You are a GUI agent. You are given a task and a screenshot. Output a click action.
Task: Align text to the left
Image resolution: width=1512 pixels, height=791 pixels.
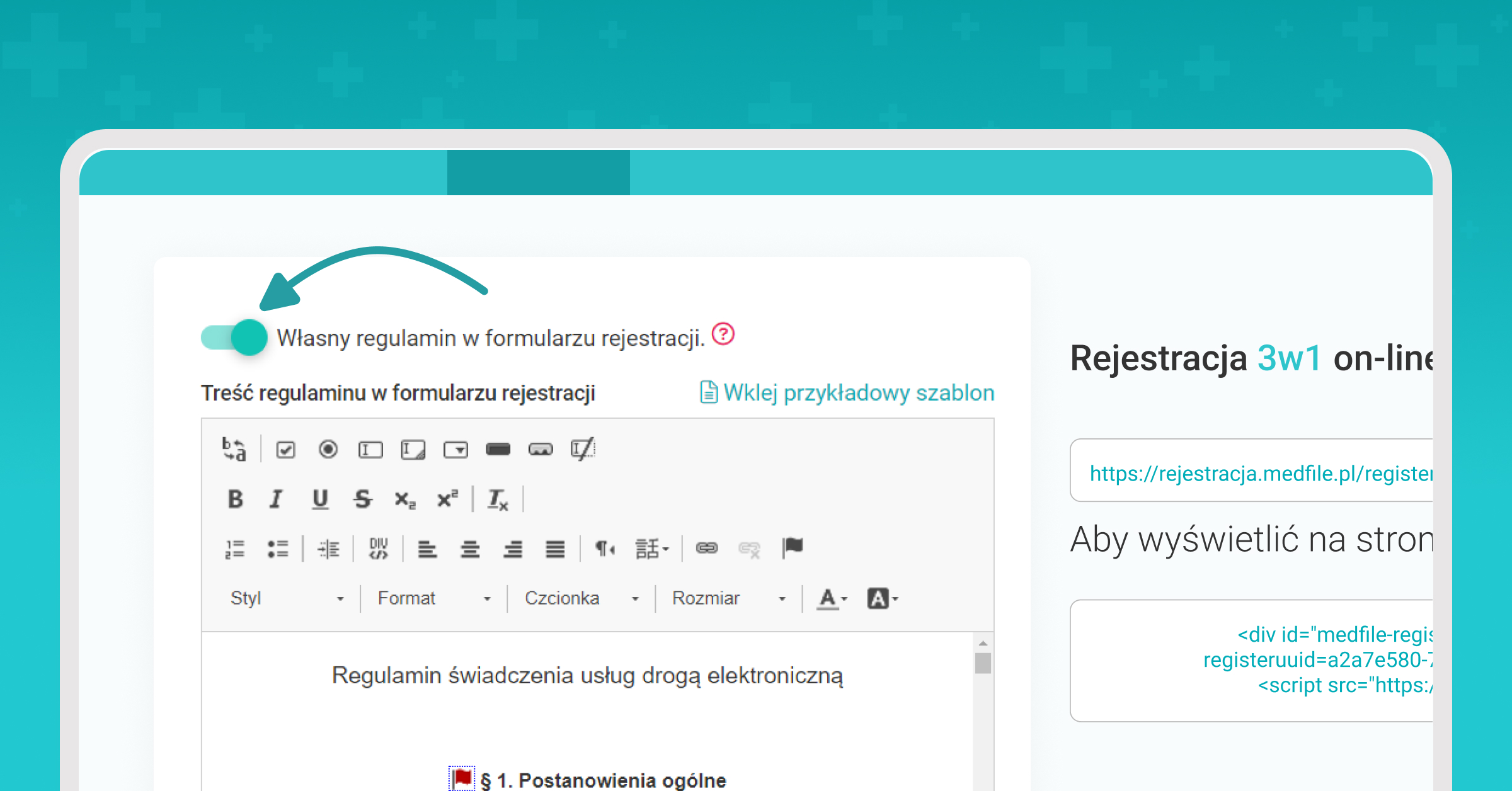click(x=427, y=549)
